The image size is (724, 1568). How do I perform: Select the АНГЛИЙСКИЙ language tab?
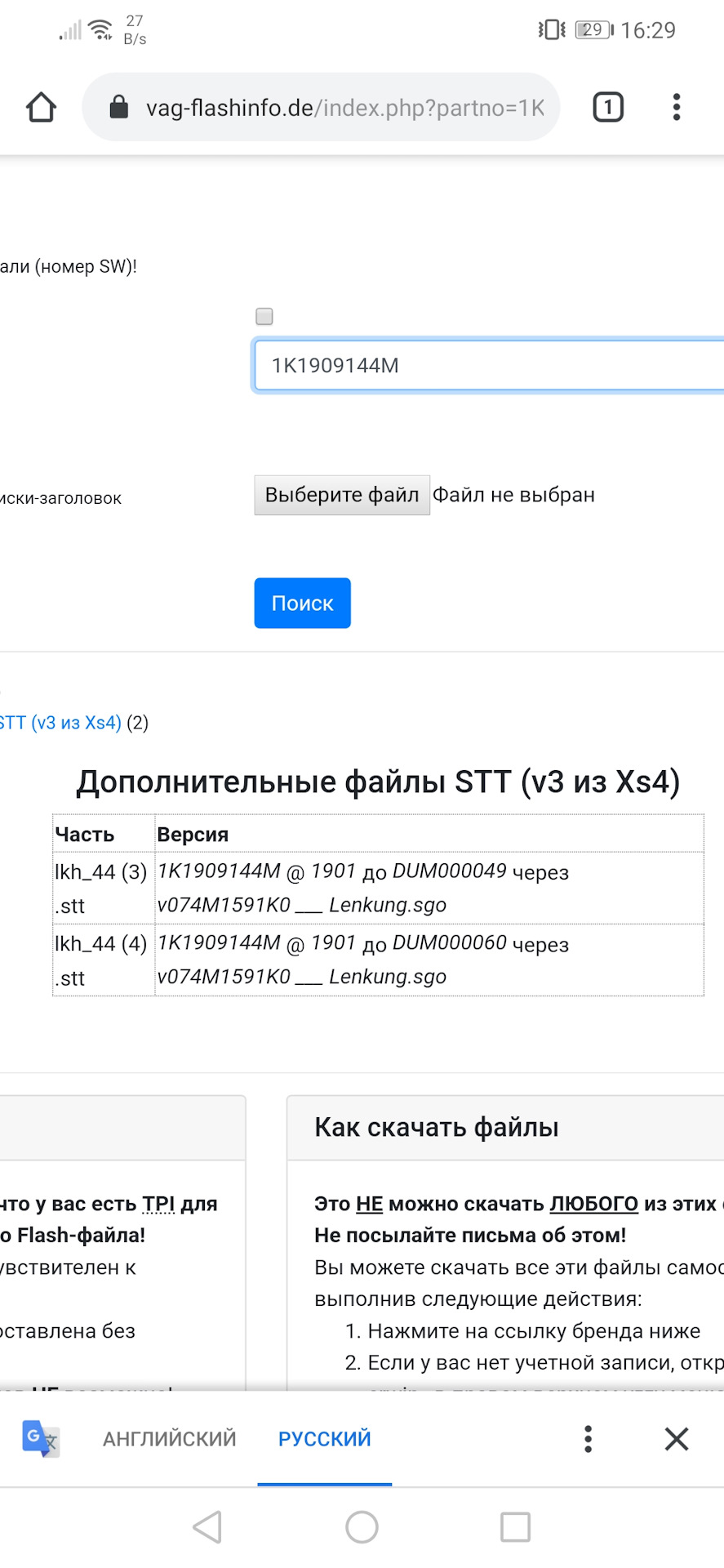click(170, 1438)
